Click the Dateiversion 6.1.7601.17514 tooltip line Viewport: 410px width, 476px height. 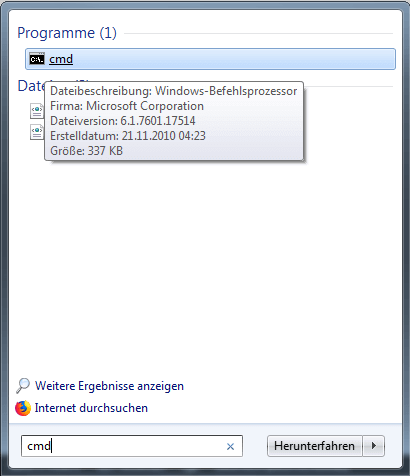tap(122, 121)
